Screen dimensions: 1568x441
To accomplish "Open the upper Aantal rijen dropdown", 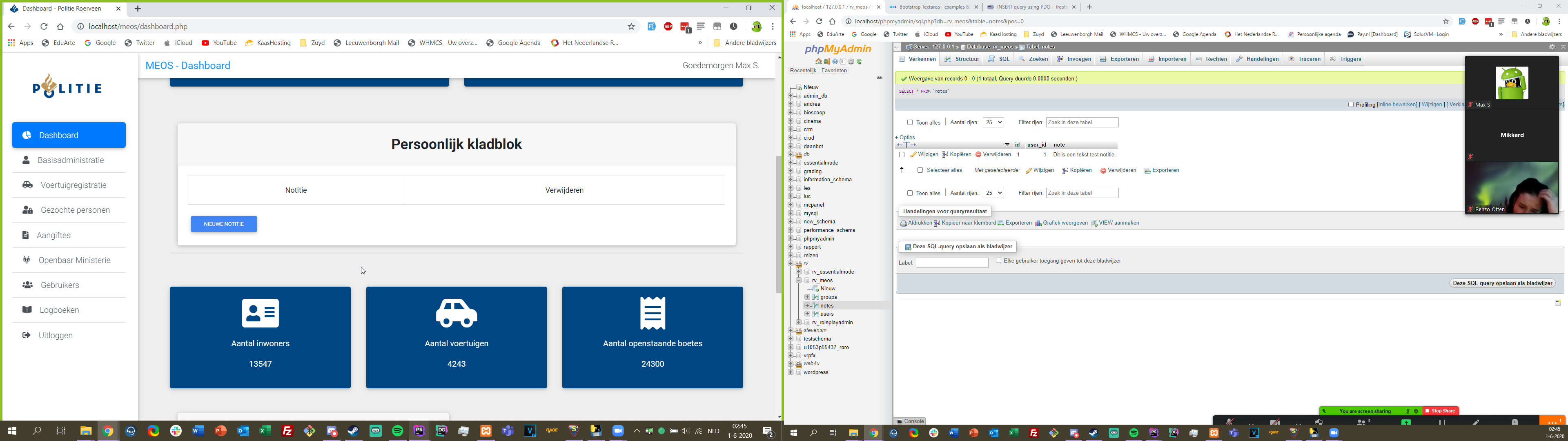I will tap(993, 122).
